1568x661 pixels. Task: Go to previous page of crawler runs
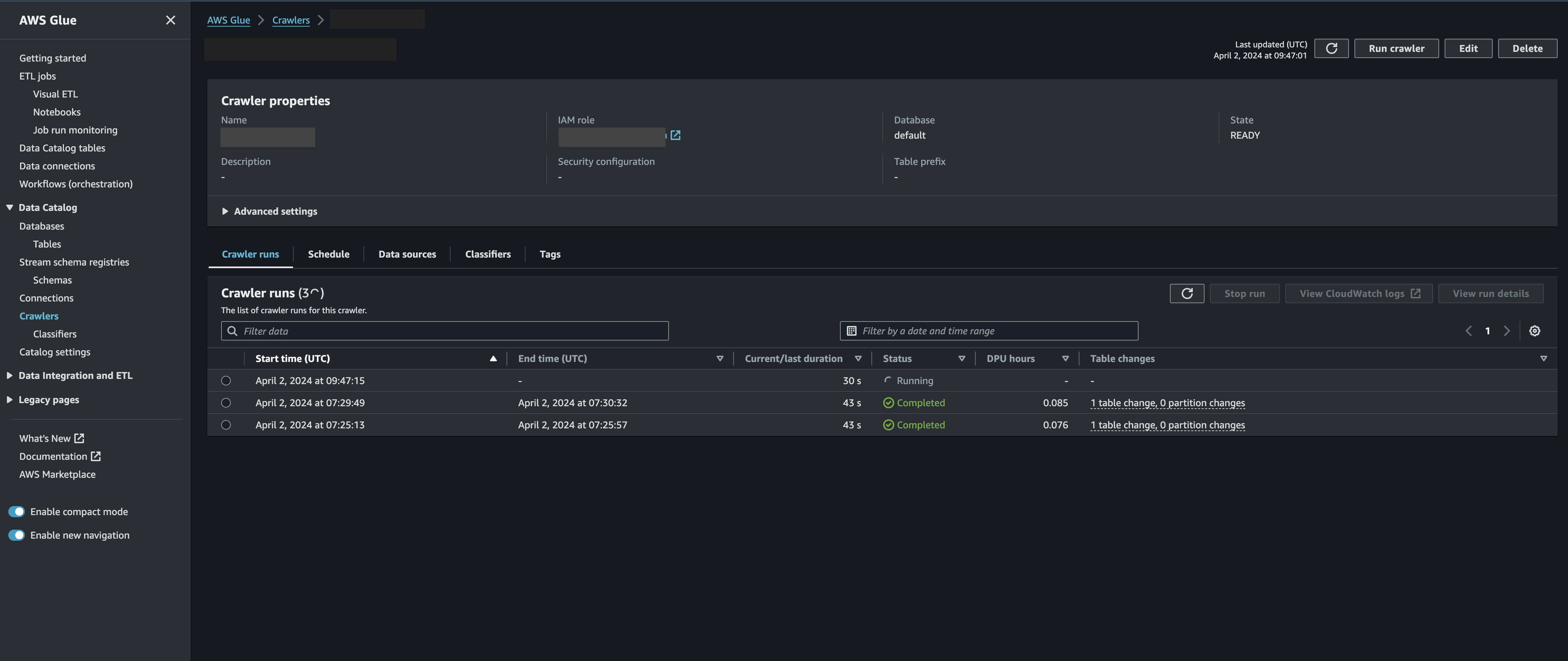[x=1468, y=331]
